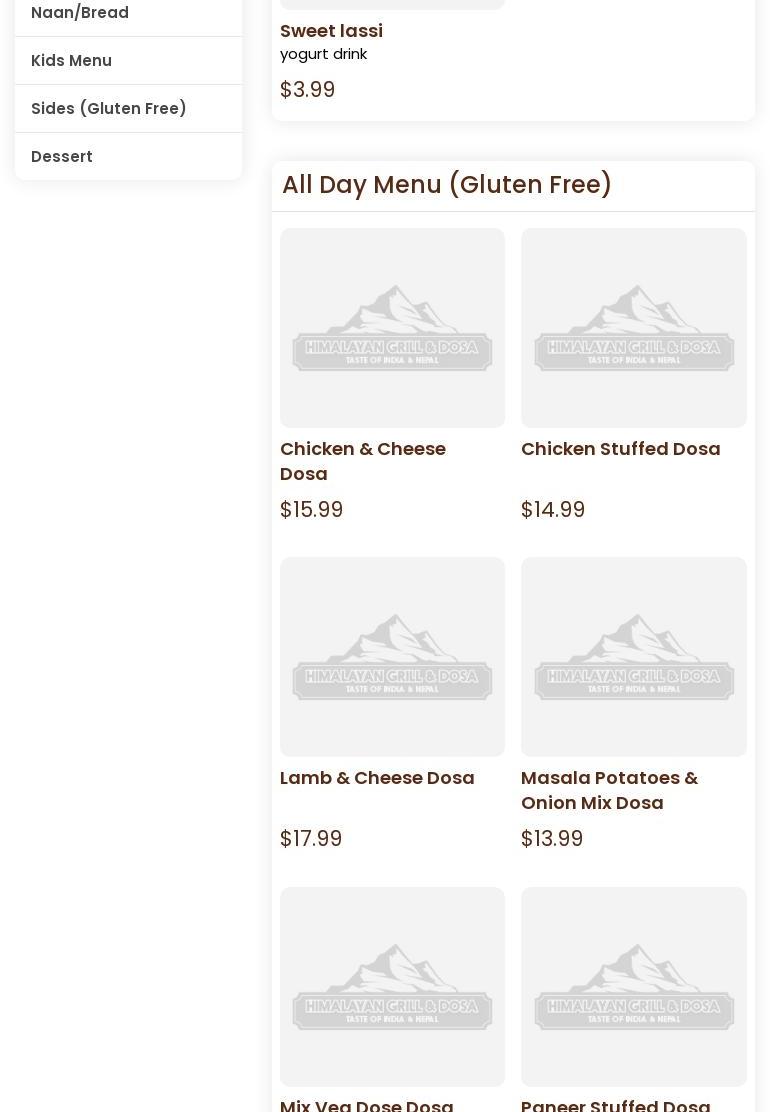Open the Sweet lassi item
This screenshot has height=1112, width=770.
pyautogui.click(x=331, y=31)
